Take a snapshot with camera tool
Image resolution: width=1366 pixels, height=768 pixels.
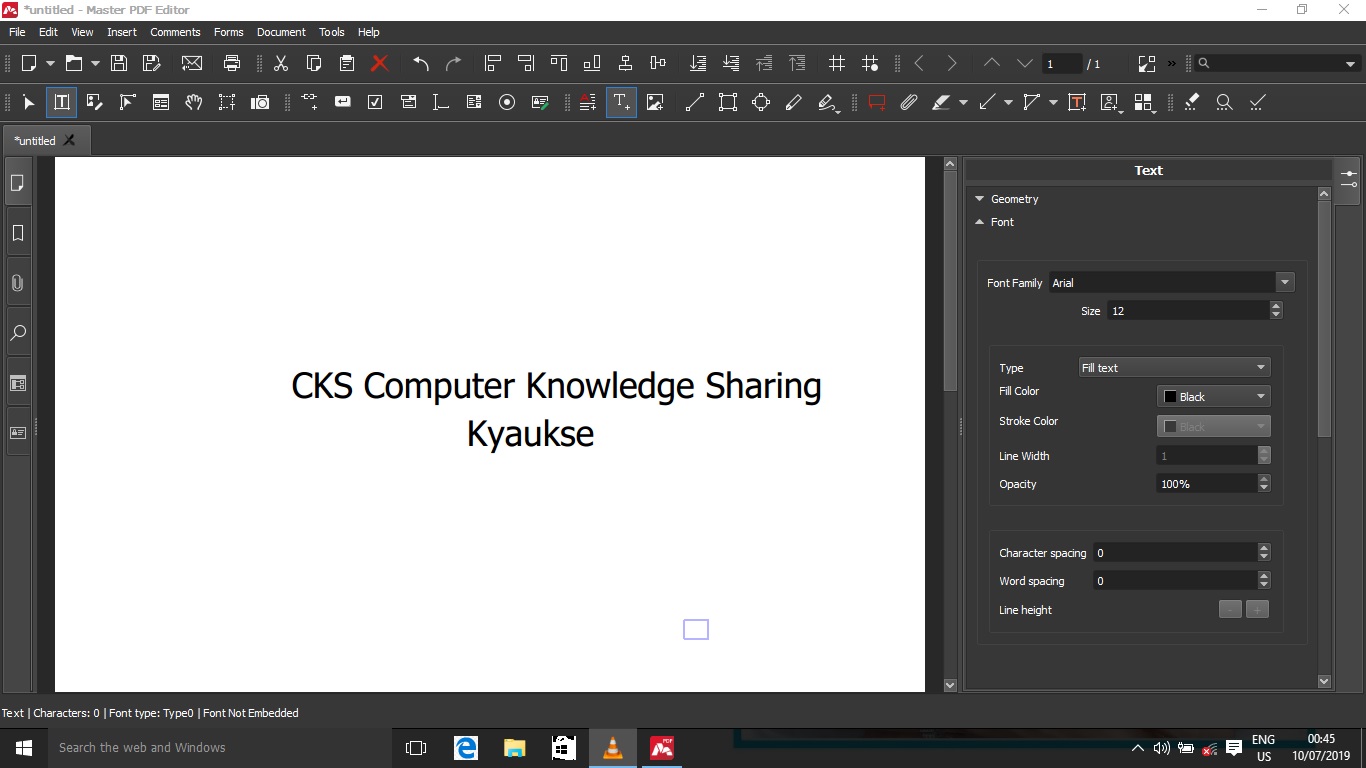(x=260, y=102)
